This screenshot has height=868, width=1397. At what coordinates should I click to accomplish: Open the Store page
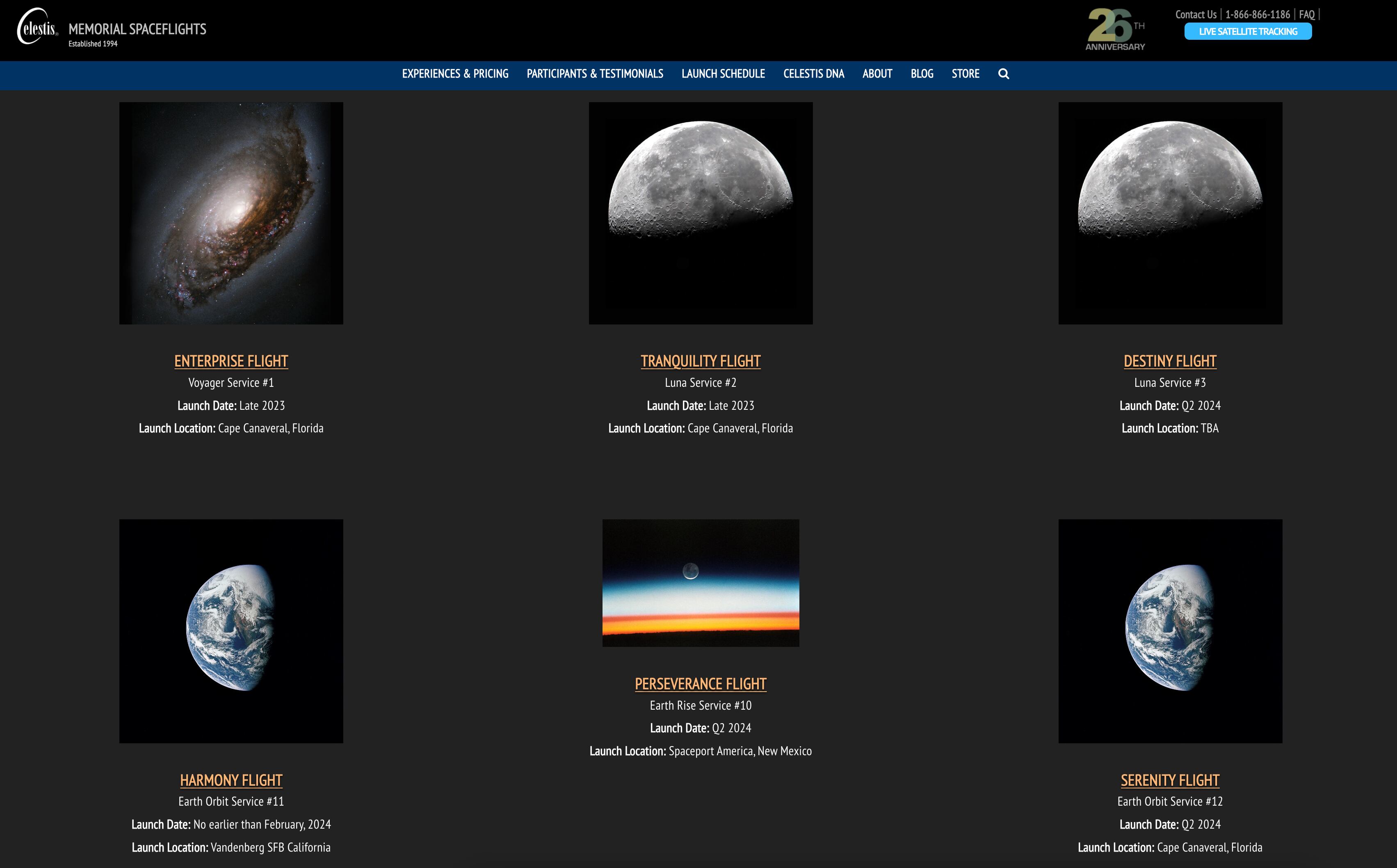tap(966, 73)
